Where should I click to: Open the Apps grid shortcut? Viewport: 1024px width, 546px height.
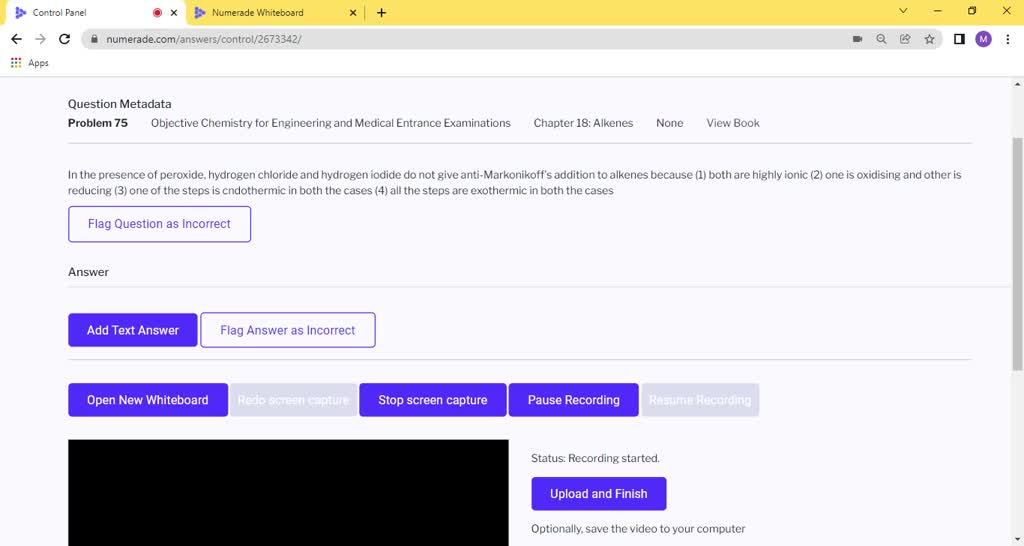(30, 63)
